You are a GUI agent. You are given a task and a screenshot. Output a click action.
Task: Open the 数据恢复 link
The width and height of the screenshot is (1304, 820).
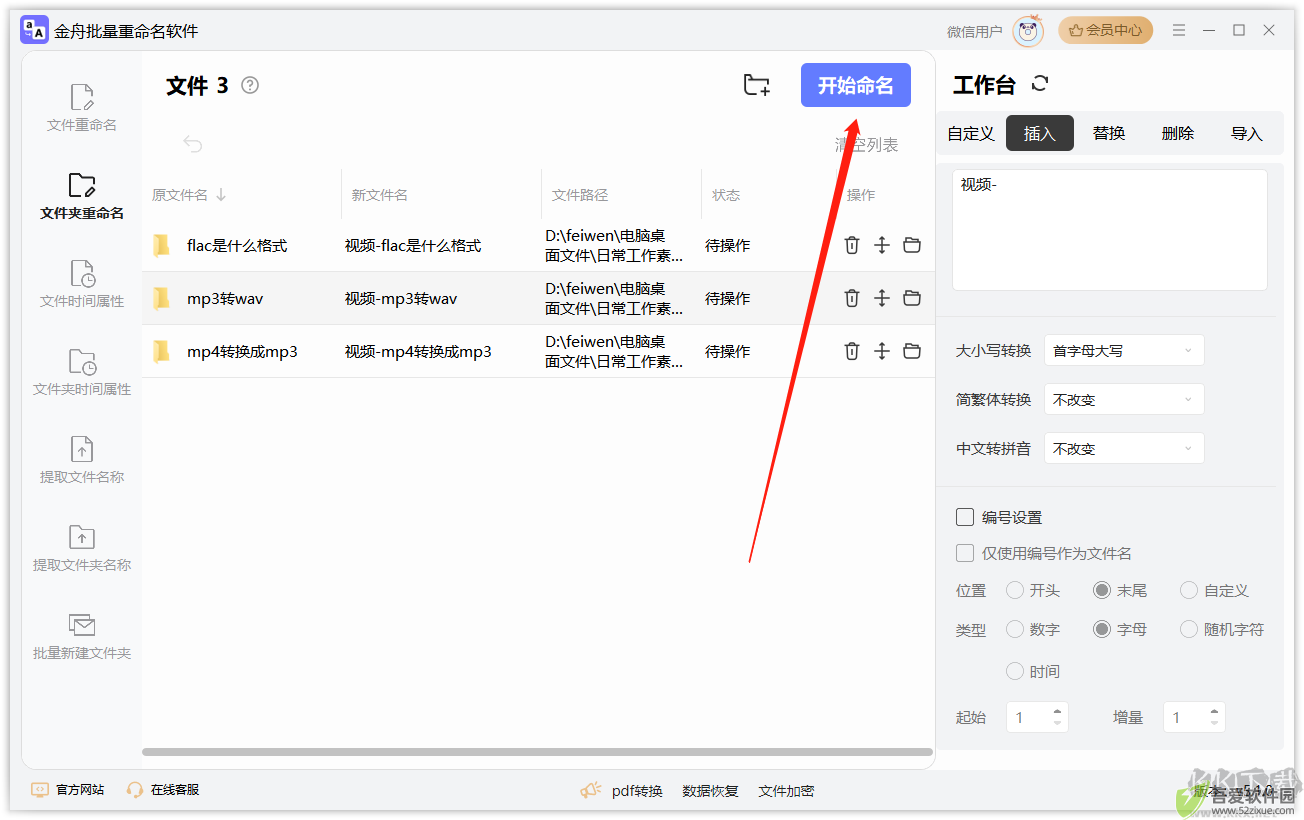pos(710,791)
